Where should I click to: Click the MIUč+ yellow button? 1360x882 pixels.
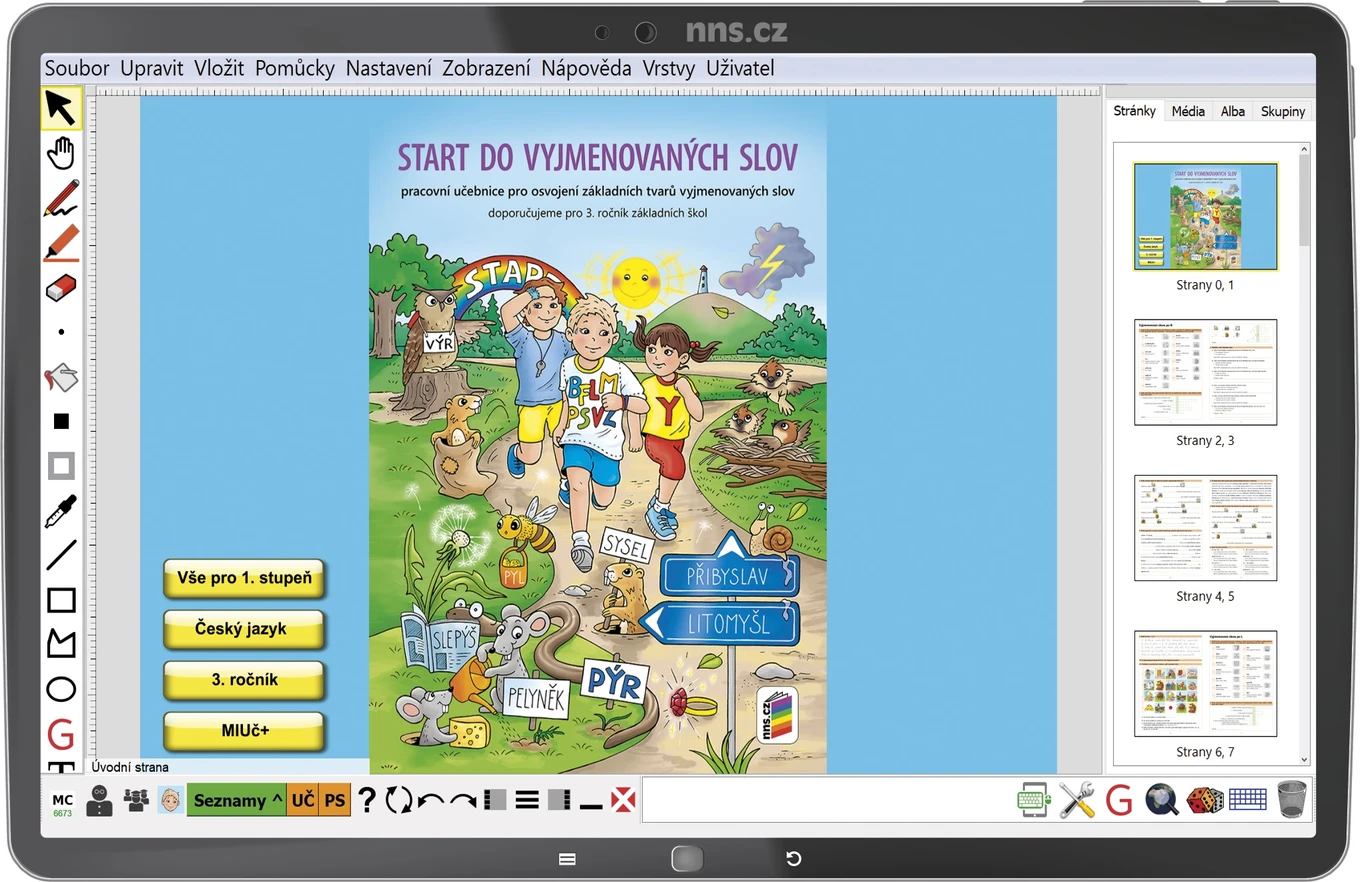243,731
